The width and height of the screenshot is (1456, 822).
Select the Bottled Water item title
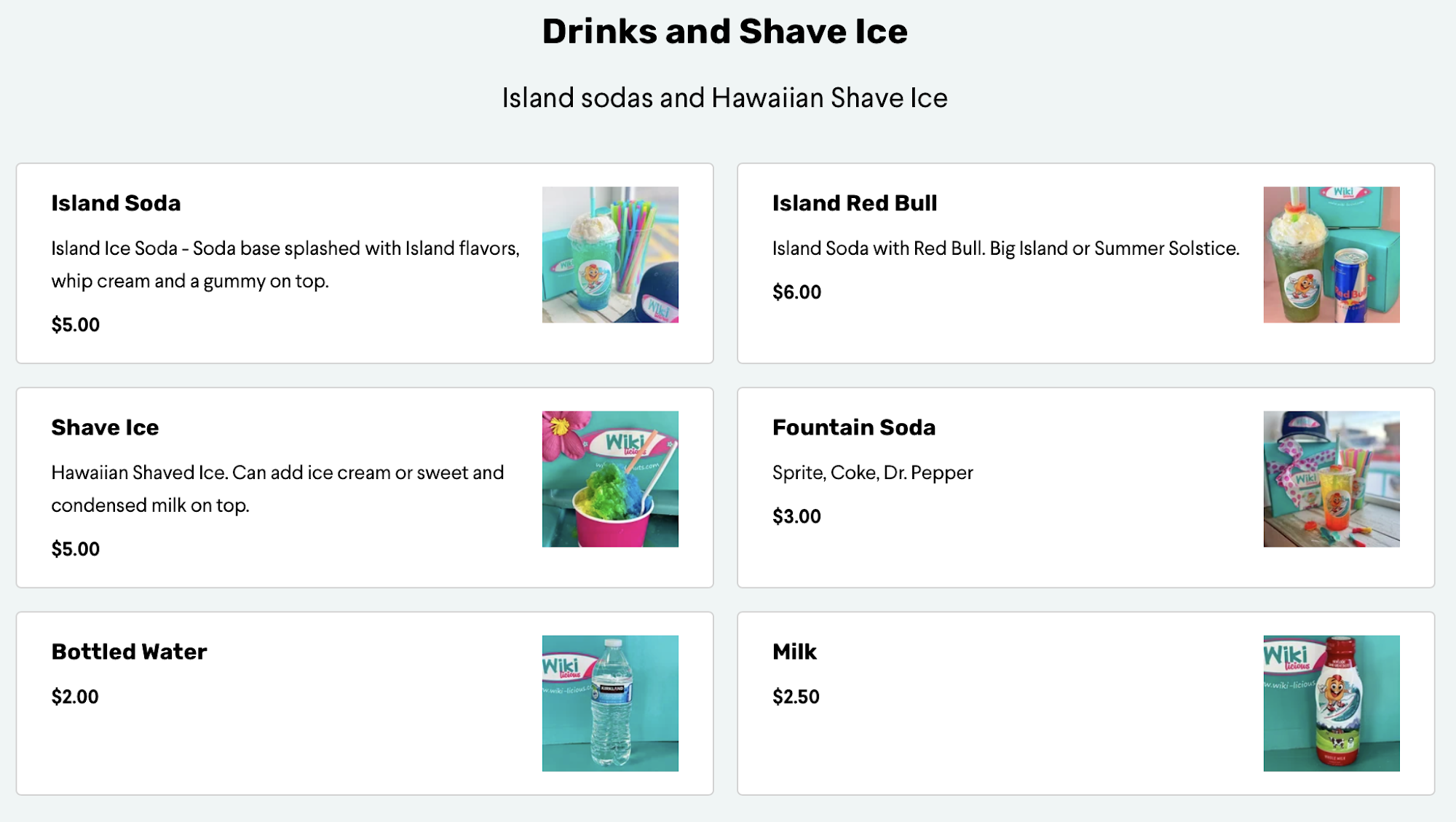click(129, 652)
